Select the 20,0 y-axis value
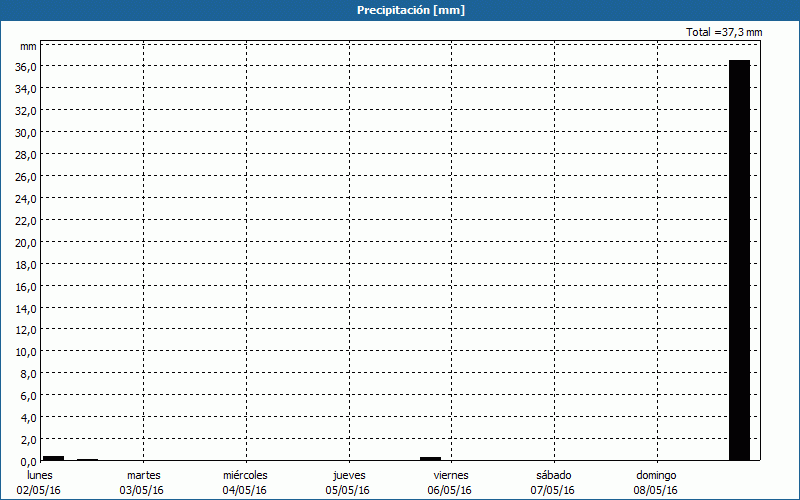 27,242
